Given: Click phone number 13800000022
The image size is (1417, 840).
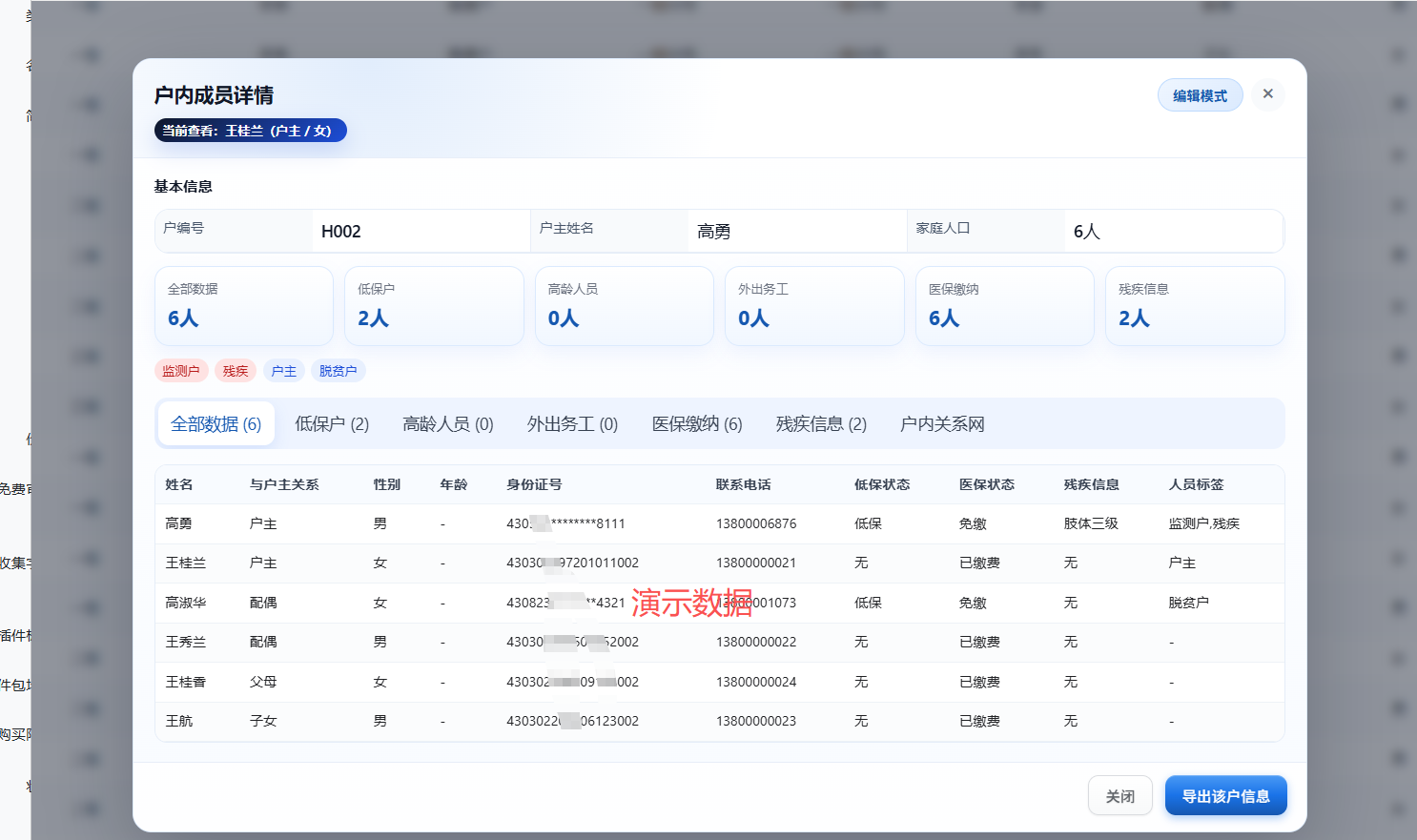Looking at the screenshot, I should pos(756,642).
